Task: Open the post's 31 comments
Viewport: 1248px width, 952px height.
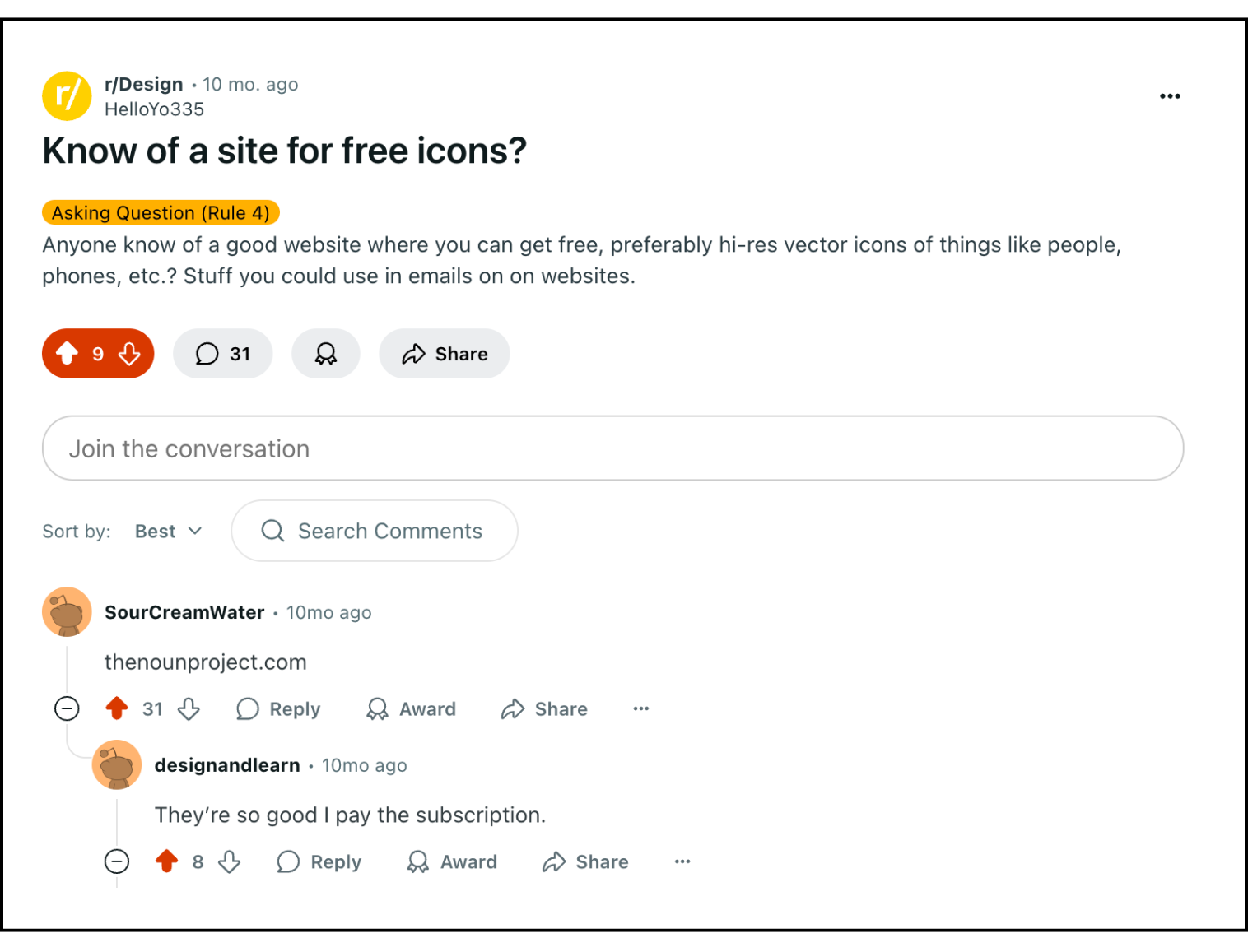Action: pyautogui.click(x=222, y=354)
